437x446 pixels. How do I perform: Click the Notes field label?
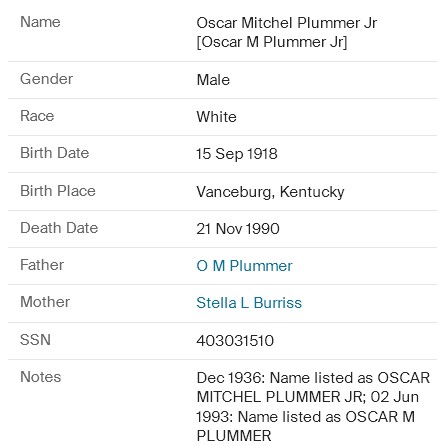pos(41,377)
